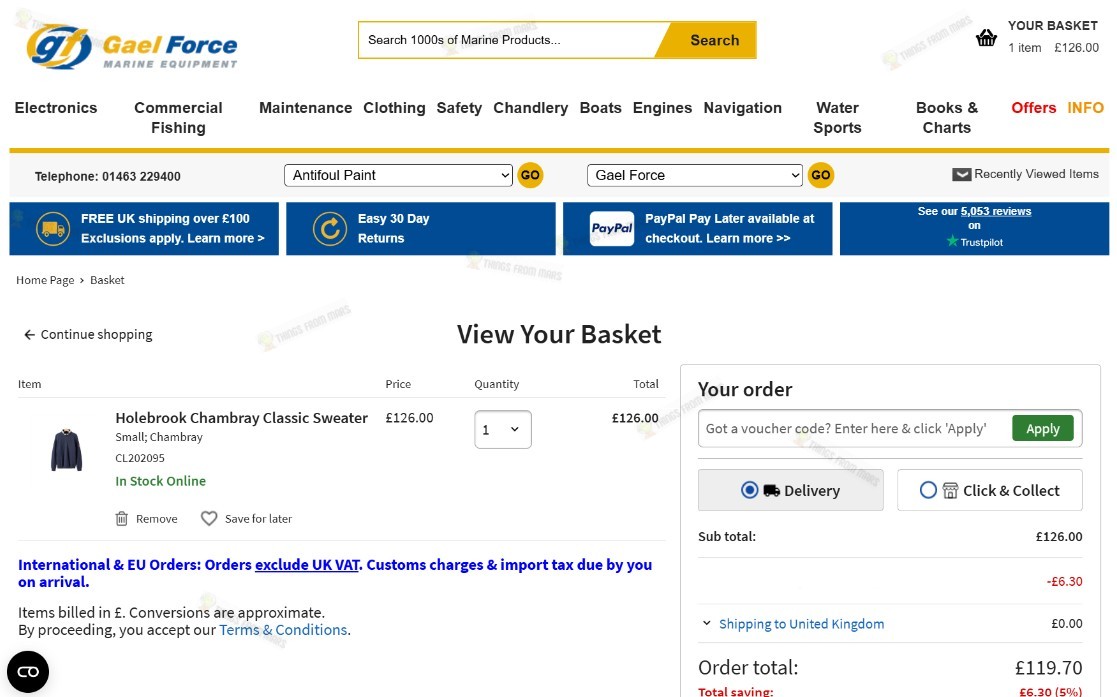1117x697 pixels.
Task: Click the exclude UK VAT link
Action: (307, 564)
